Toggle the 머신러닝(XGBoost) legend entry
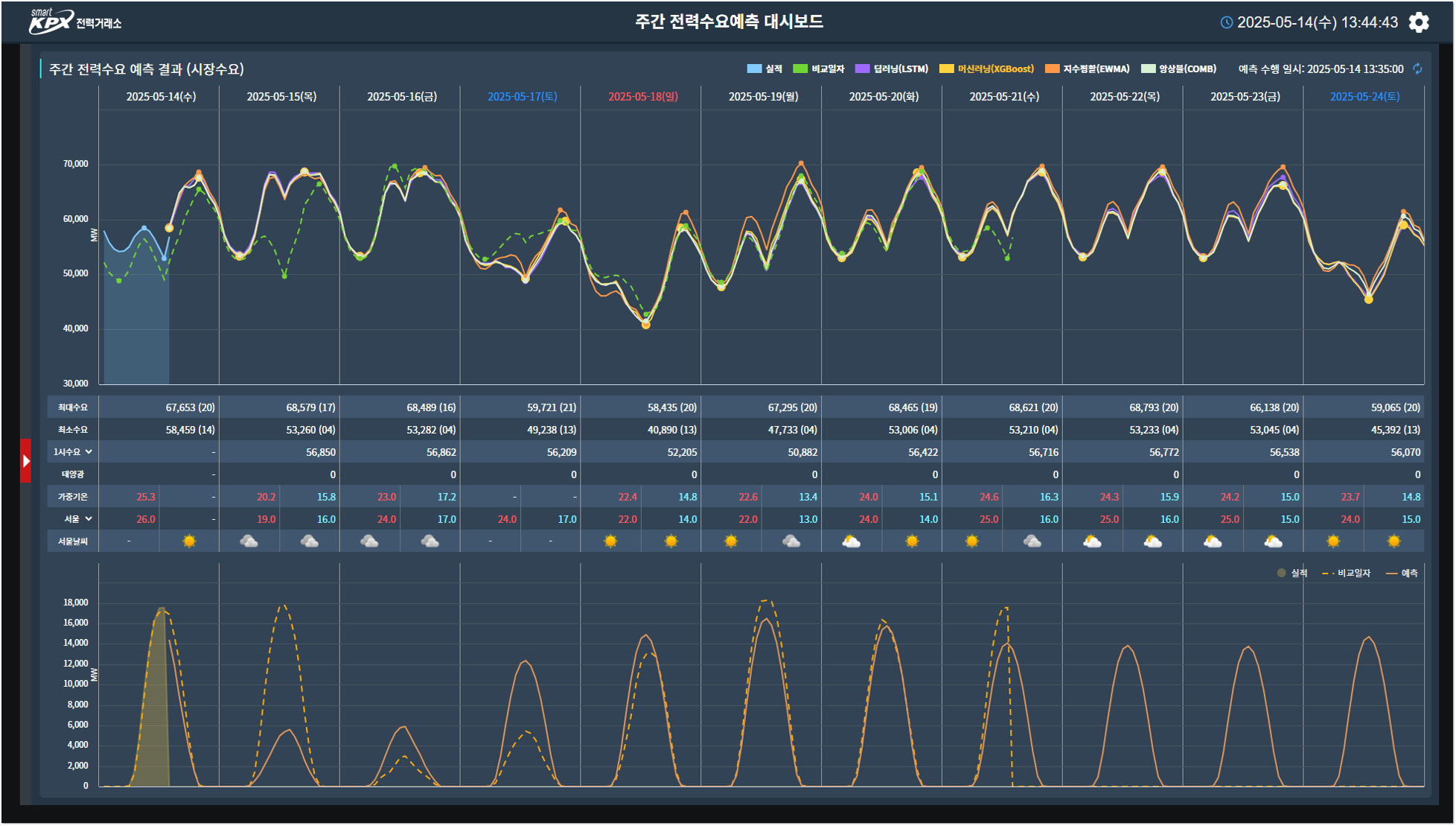 pos(995,69)
